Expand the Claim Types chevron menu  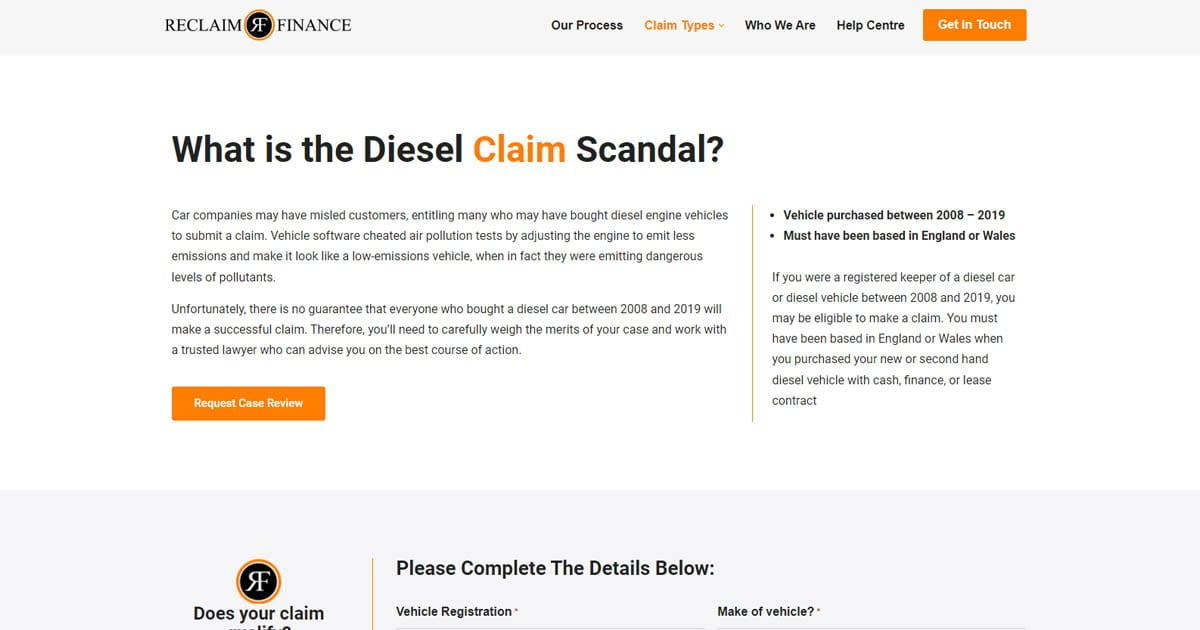coord(722,25)
